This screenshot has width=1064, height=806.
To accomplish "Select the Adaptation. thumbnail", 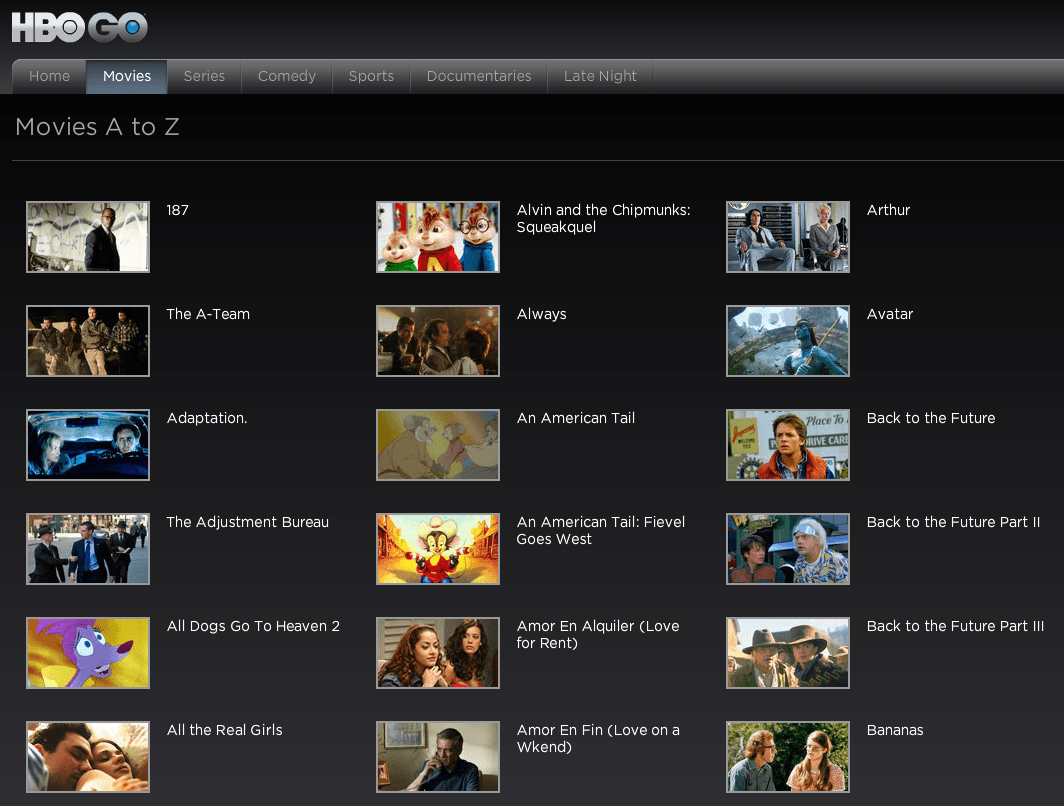I will click(88, 445).
